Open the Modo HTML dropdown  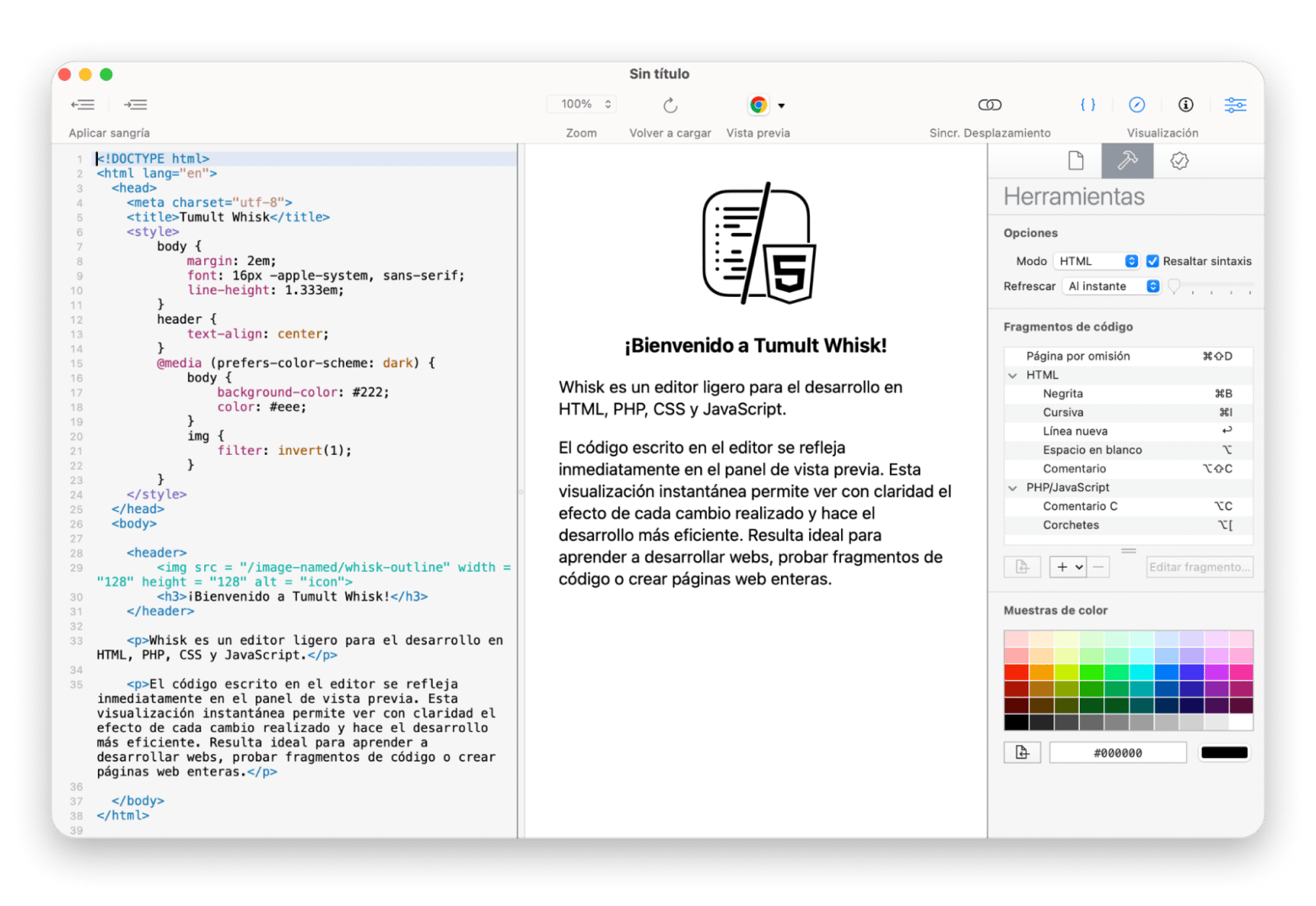[x=1097, y=261]
